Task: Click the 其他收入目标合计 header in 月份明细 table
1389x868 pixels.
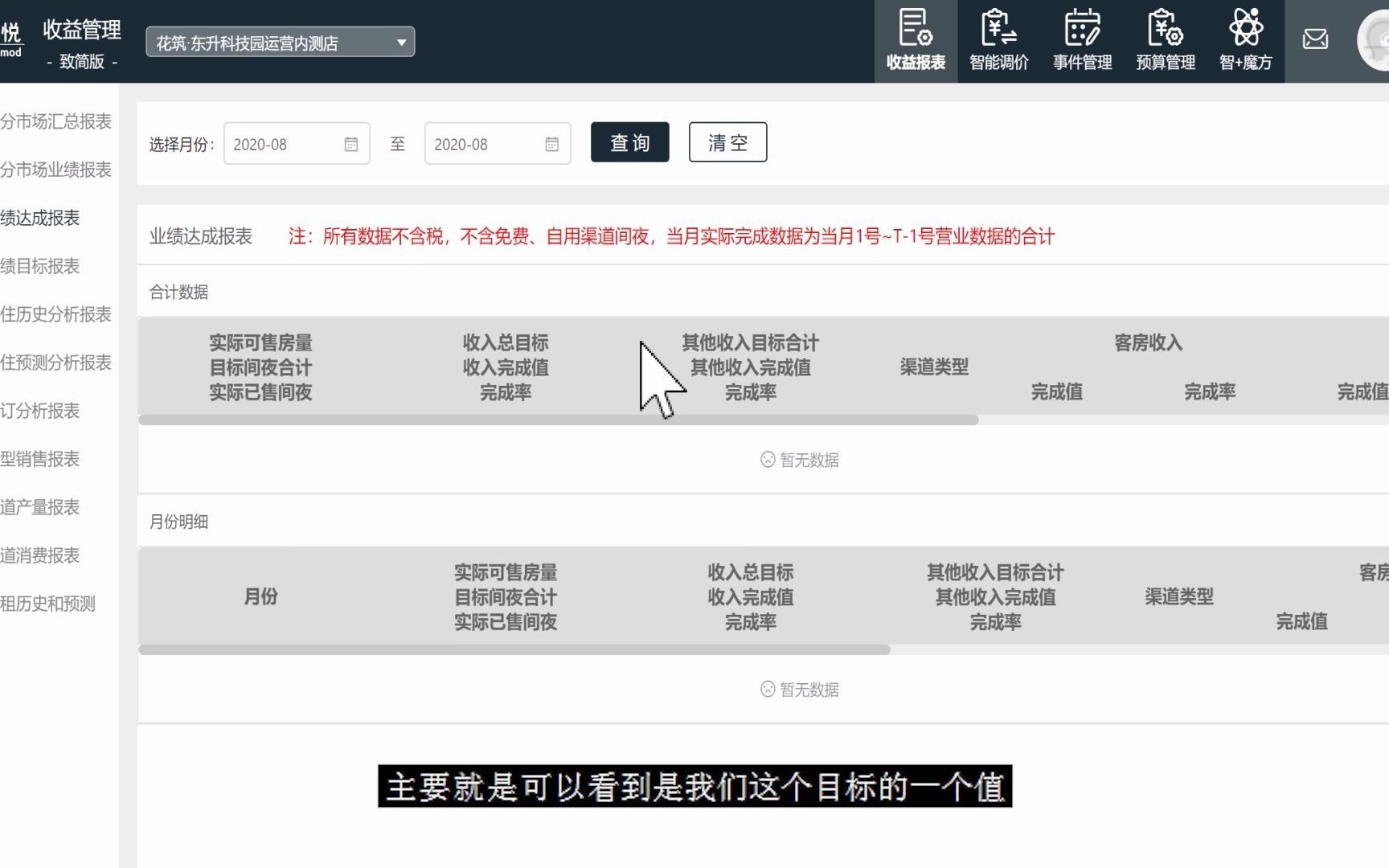Action: [x=995, y=572]
